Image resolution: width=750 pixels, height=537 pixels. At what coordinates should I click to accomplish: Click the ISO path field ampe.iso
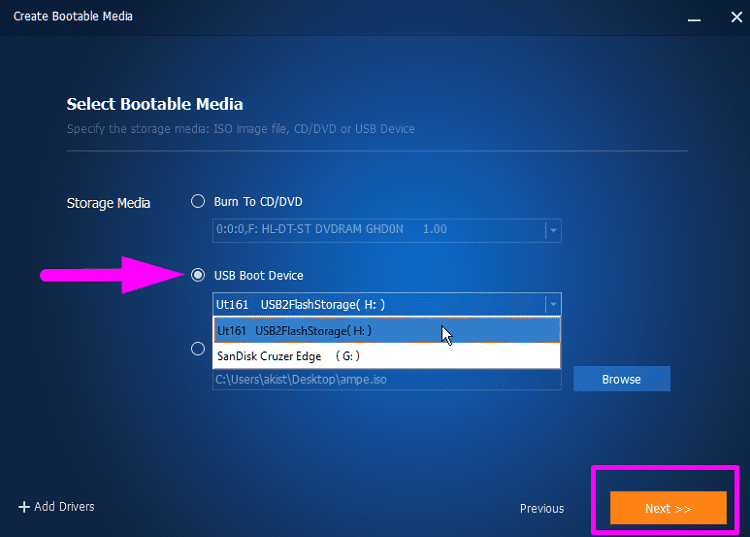click(x=386, y=380)
